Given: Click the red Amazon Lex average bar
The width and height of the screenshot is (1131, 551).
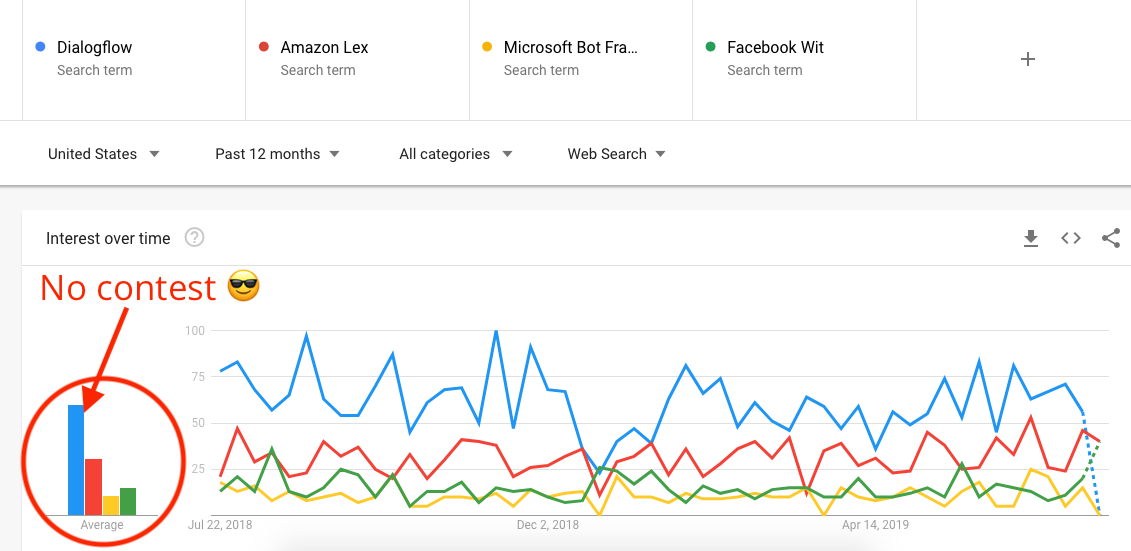Looking at the screenshot, I should coord(93,487).
